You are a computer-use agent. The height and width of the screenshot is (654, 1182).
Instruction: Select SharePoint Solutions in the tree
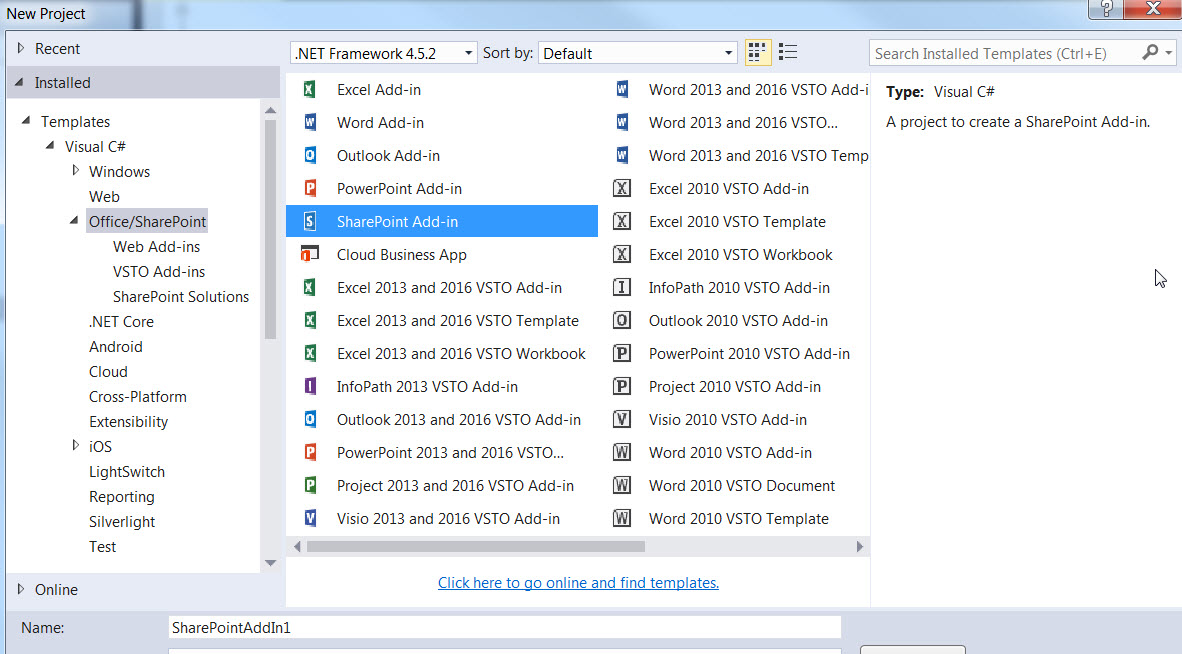click(x=181, y=296)
